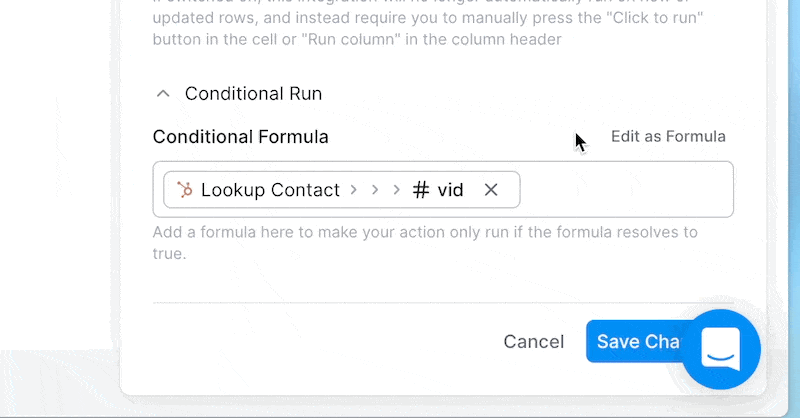
Task: Click the vid field name in the token
Action: point(450,190)
